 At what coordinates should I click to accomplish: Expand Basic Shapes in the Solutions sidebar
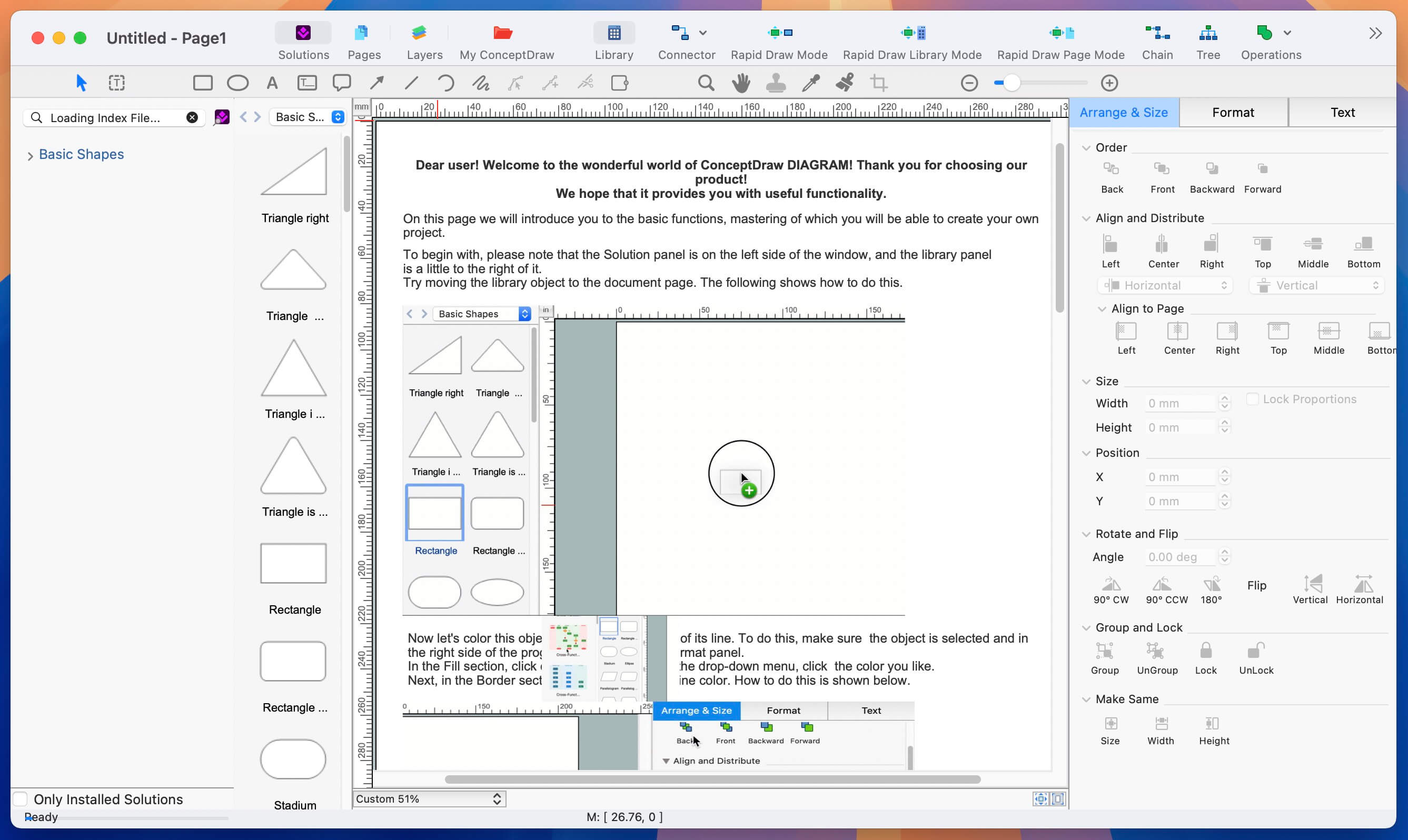(30, 155)
